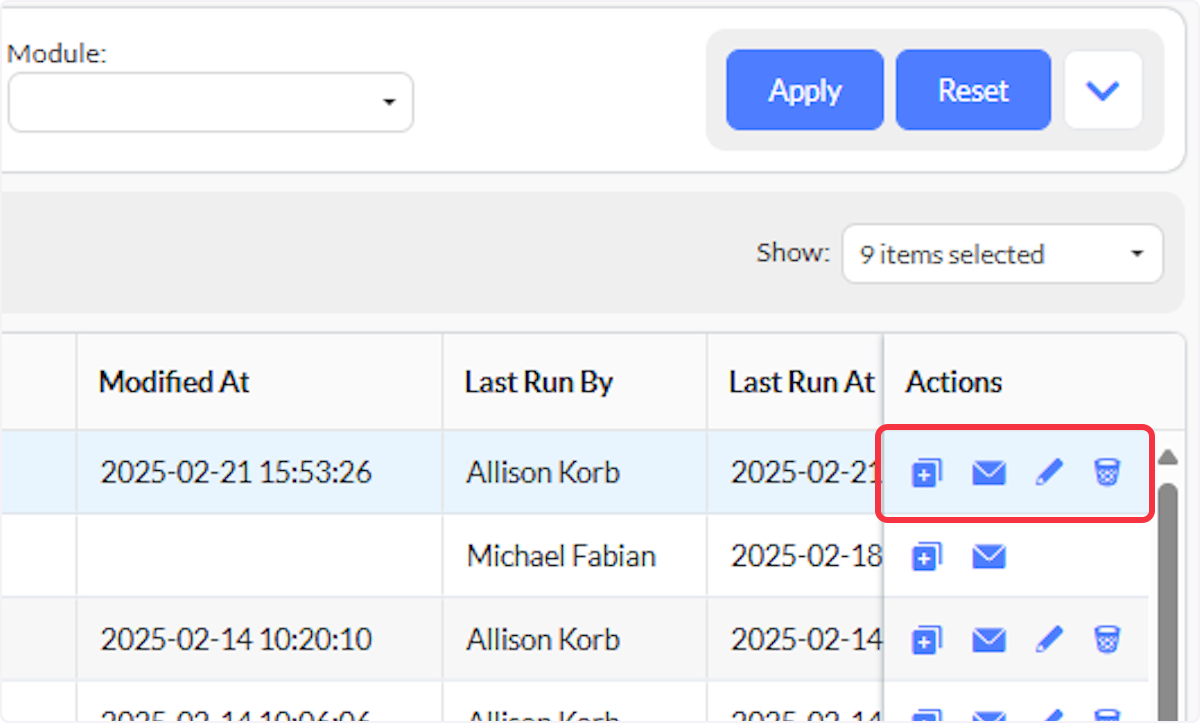
Task: Select the Michael Fabian cell
Action: 575,556
